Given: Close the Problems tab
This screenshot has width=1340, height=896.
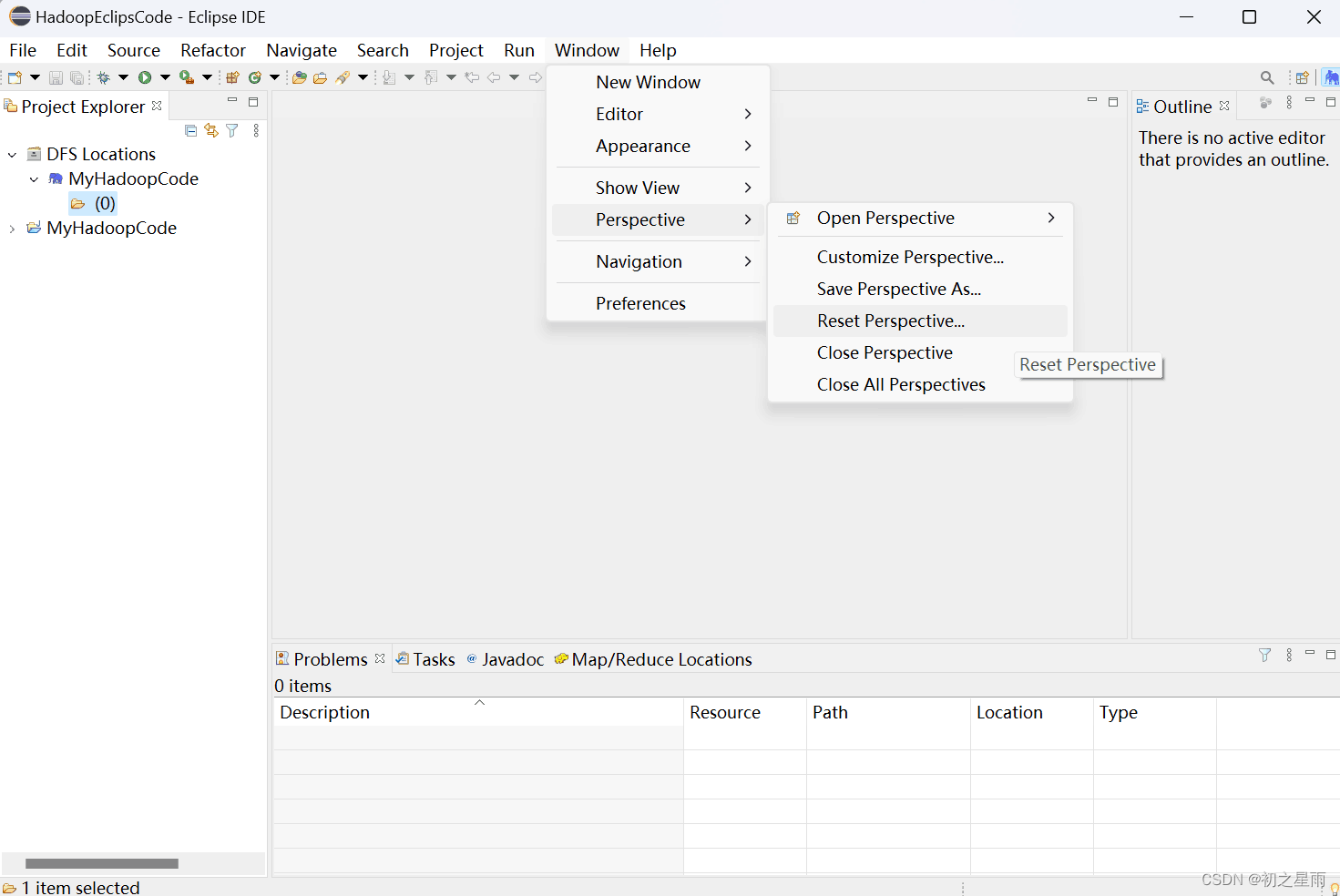Looking at the screenshot, I should [x=380, y=658].
